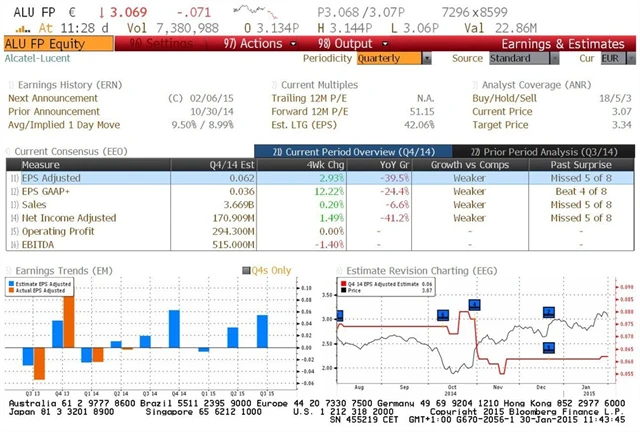Toggle the Q4s Only checkbox

pos(247,270)
